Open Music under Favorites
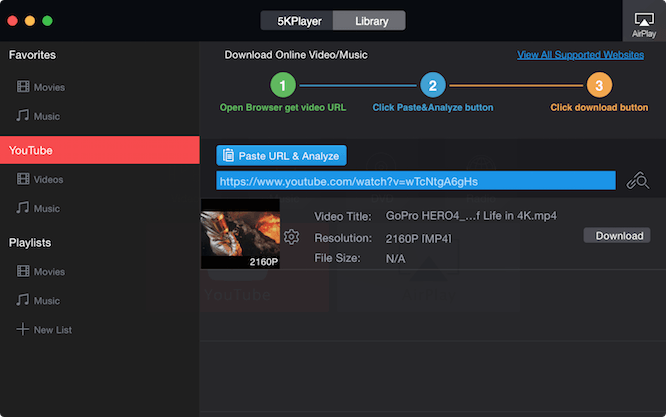The image size is (666, 417). coord(38,116)
